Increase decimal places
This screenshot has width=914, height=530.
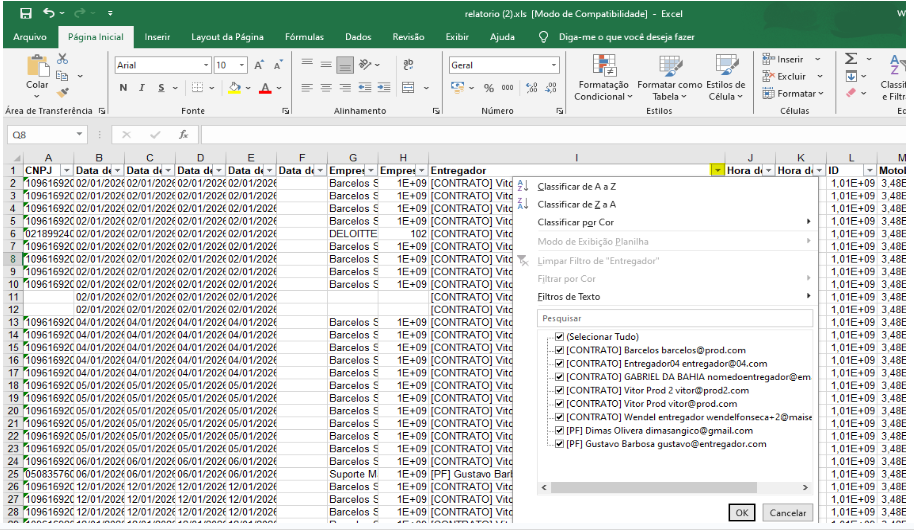(x=532, y=88)
